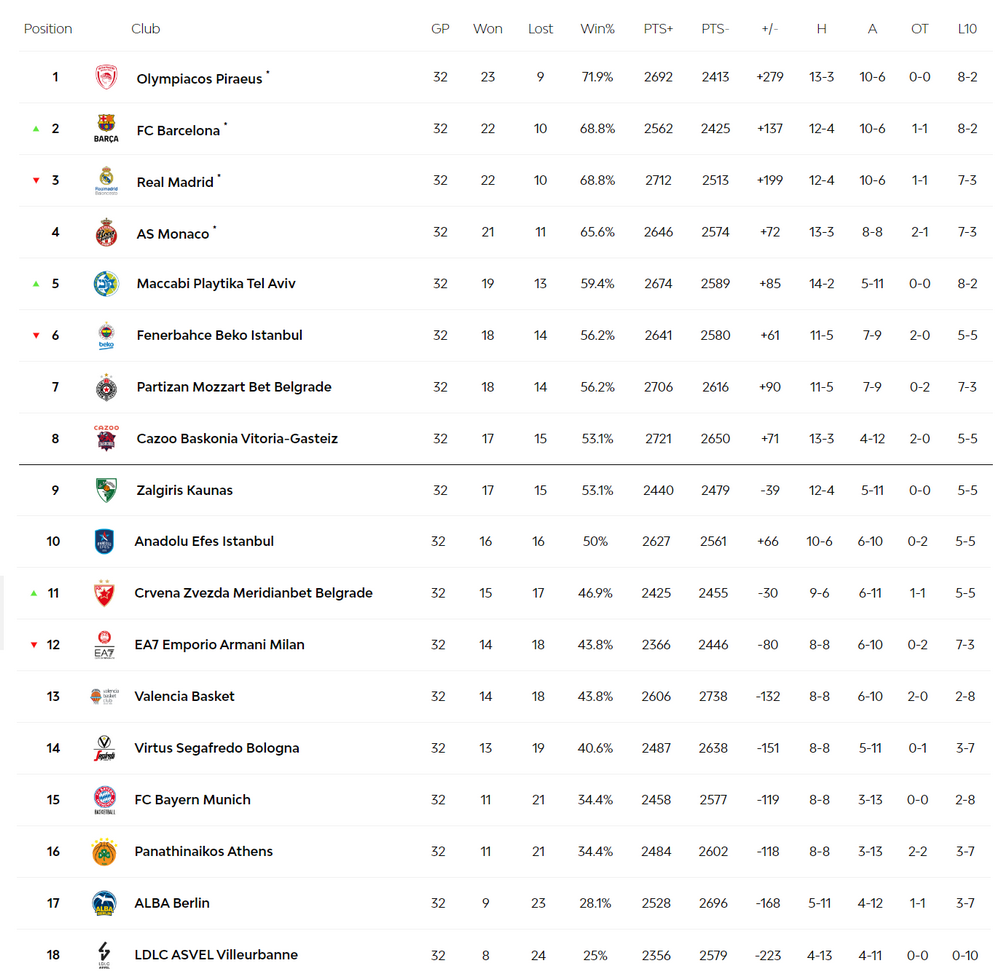This screenshot has width=1000, height=977.
Task: Click the L10 column header
Action: [x=967, y=29]
